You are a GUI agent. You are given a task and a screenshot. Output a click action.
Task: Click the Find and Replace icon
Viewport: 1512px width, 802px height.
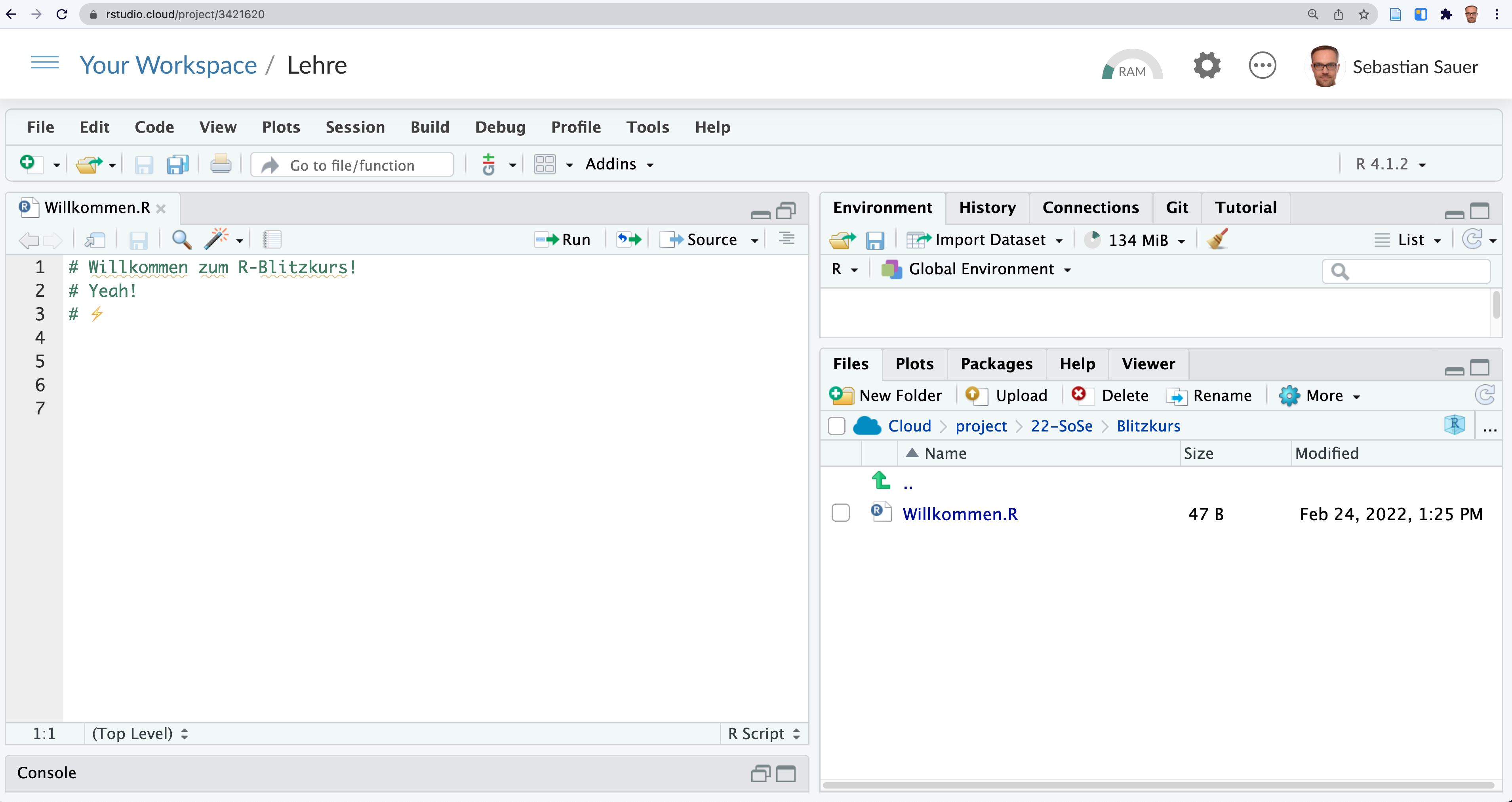[181, 240]
